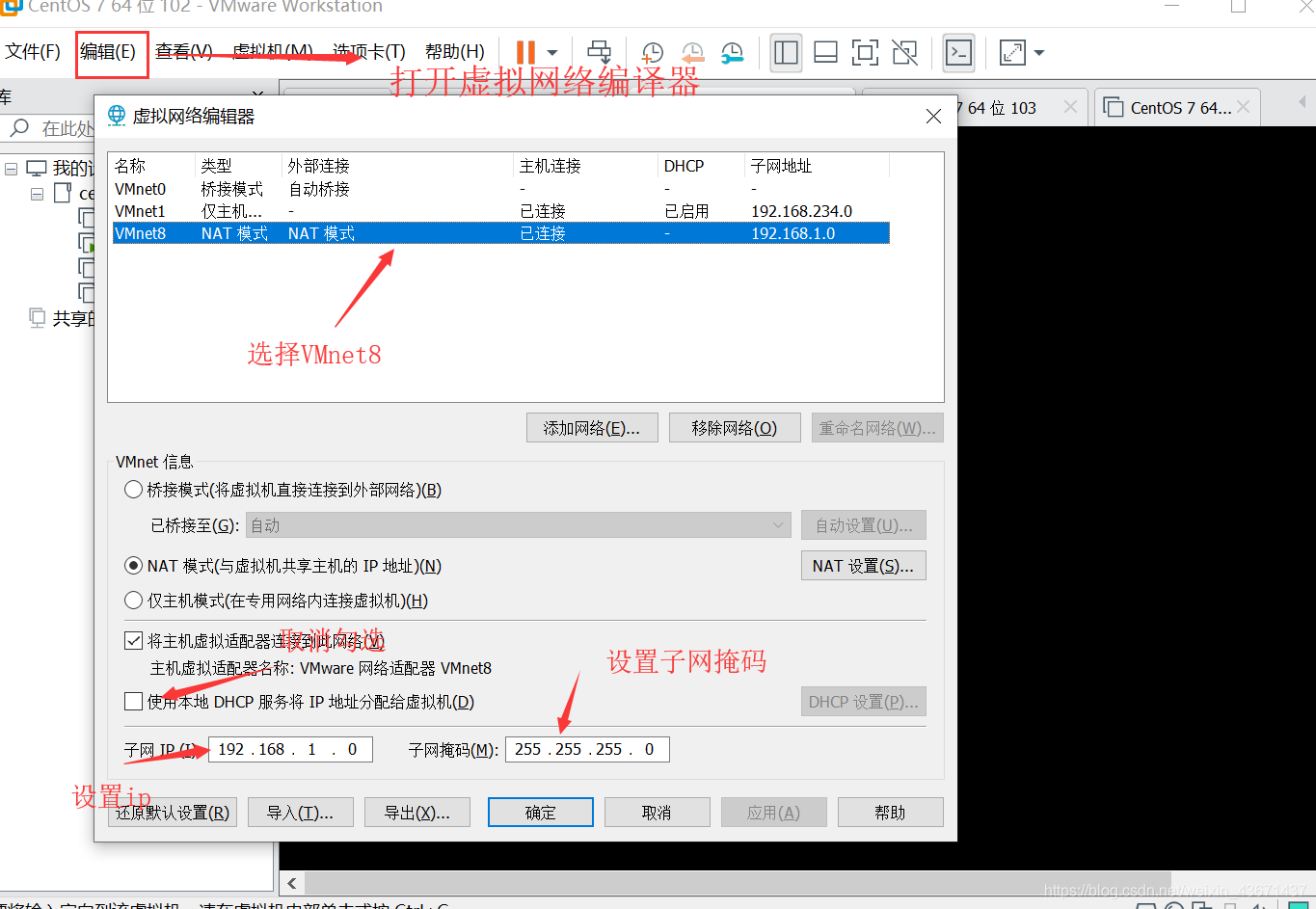This screenshot has width=1316, height=909.
Task: Click the 已启用 DHCP cell of VMnet1
Action: coord(686,211)
